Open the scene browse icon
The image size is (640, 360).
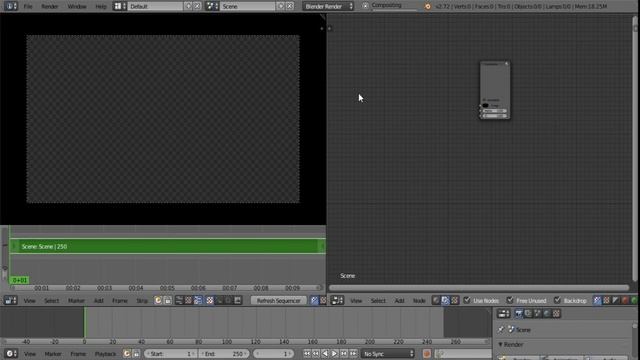point(212,6)
